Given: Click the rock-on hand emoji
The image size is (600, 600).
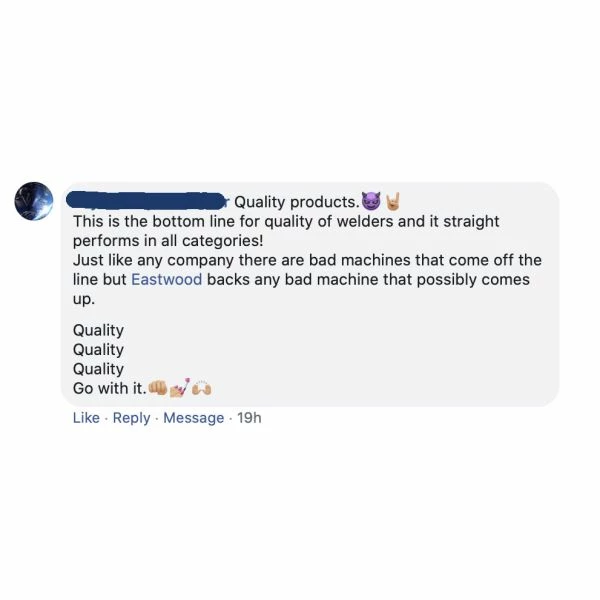Looking at the screenshot, I should tap(391, 201).
